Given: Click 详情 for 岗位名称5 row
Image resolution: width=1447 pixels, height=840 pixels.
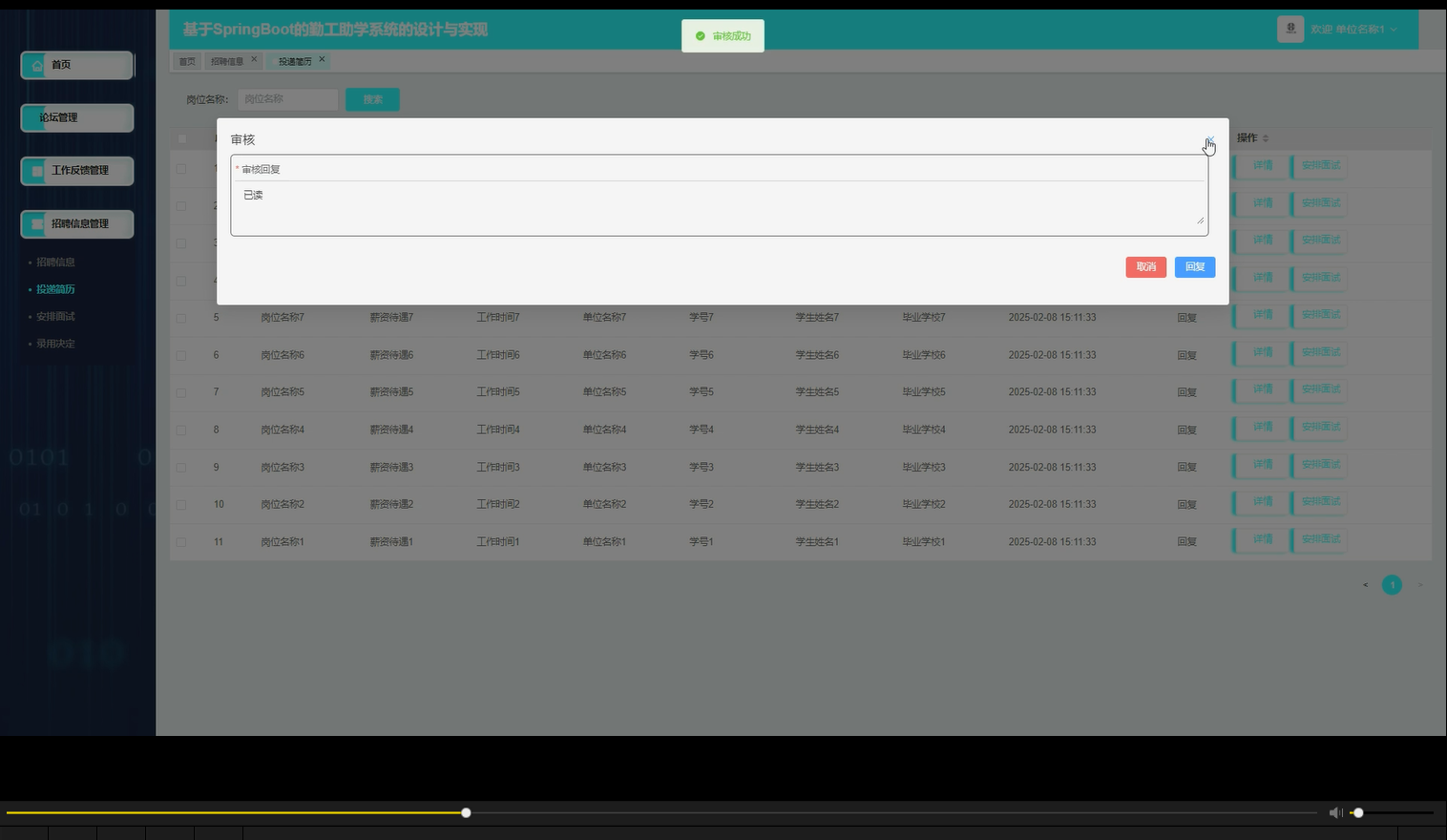Looking at the screenshot, I should (x=1262, y=389).
